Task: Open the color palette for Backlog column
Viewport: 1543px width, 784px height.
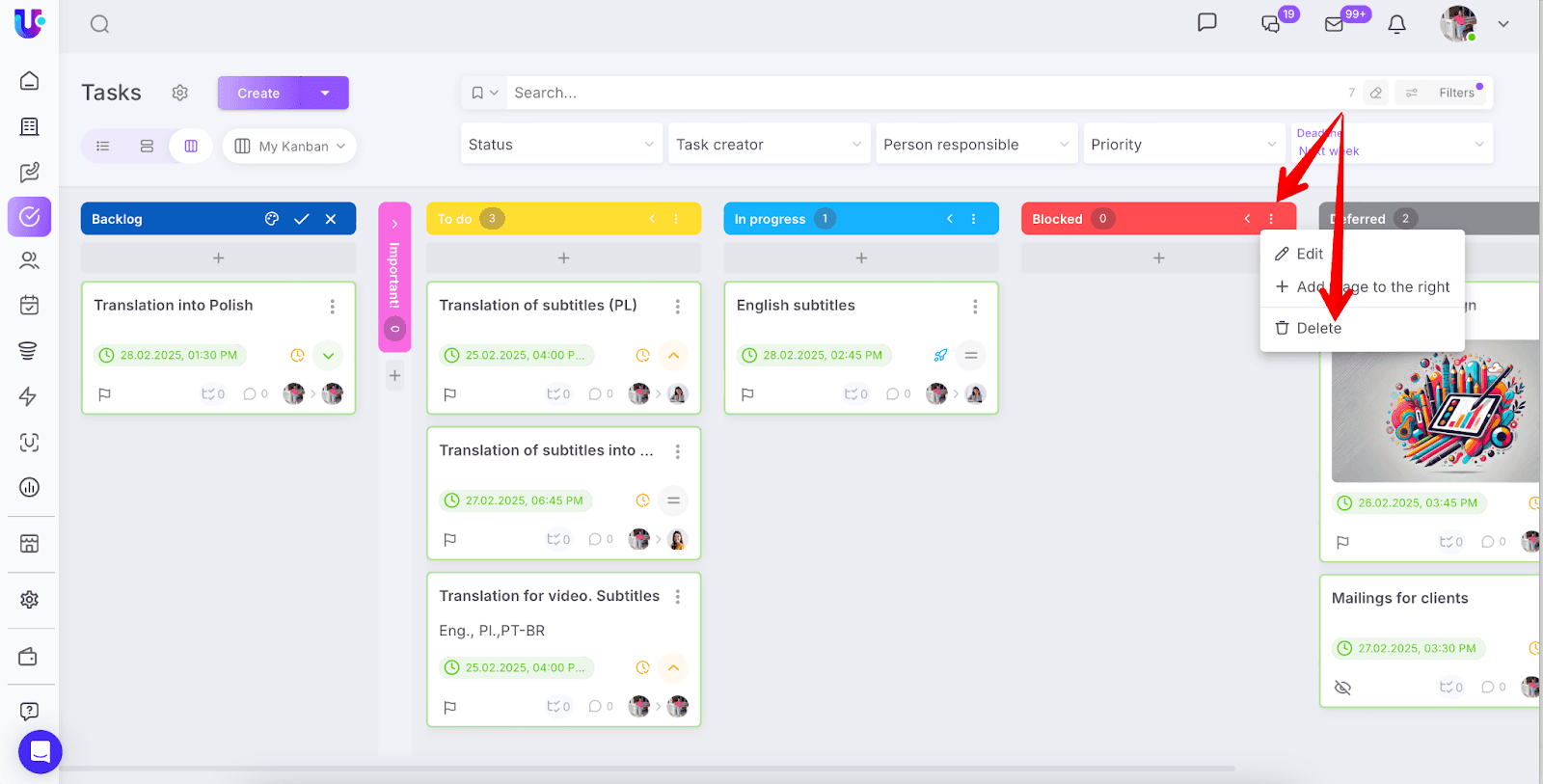Action: pyautogui.click(x=272, y=219)
